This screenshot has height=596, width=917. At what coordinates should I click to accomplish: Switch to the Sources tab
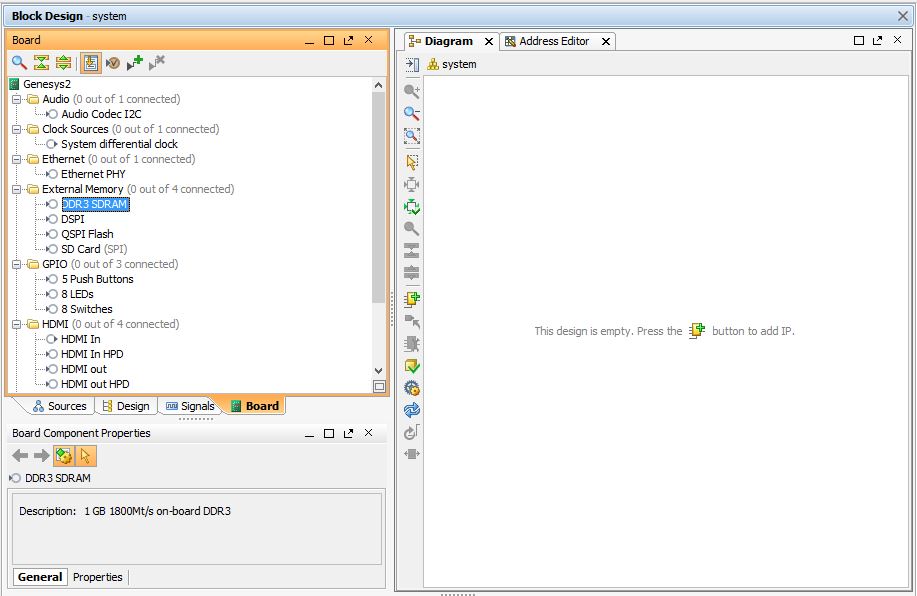click(60, 406)
